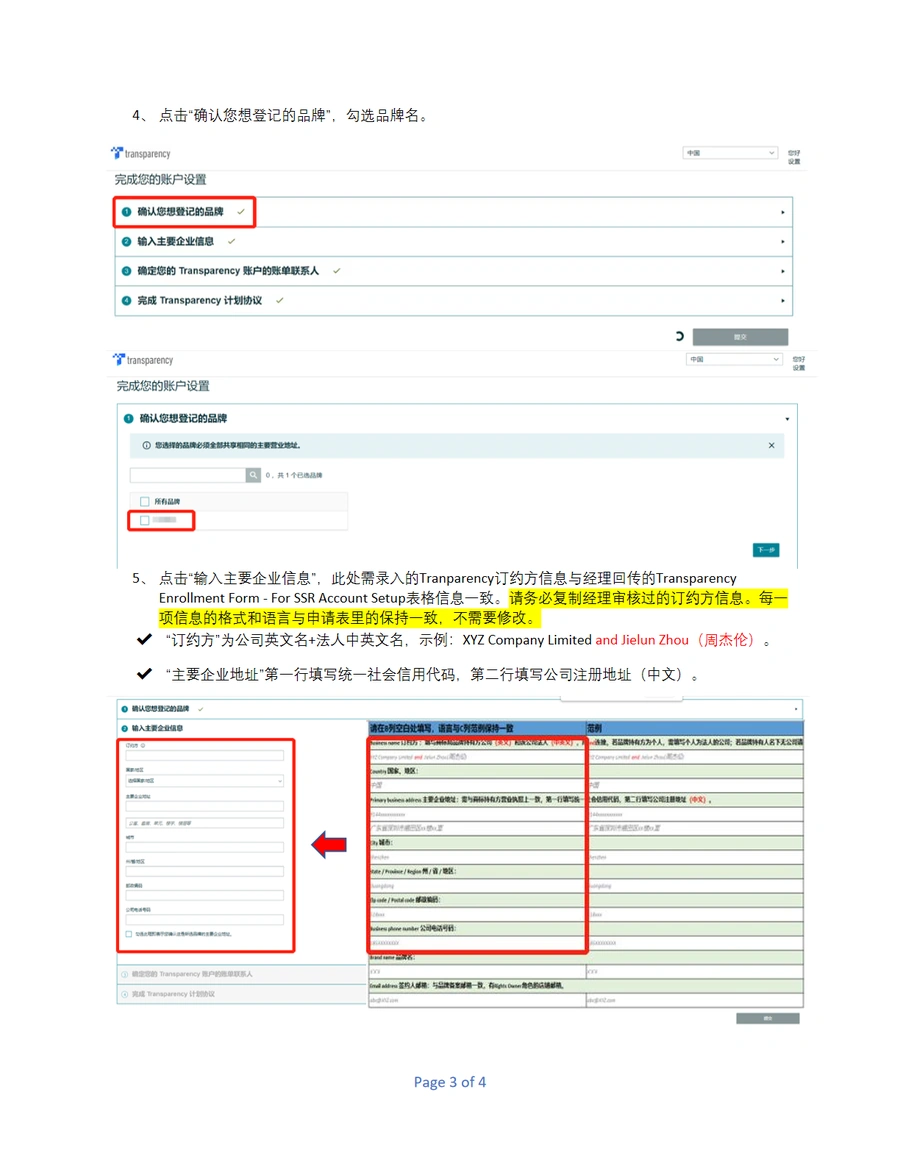This screenshot has height=1164, width=900.
Task: Select greyed-out 完成 Transparency 计划协议 row
Action: pos(242,994)
